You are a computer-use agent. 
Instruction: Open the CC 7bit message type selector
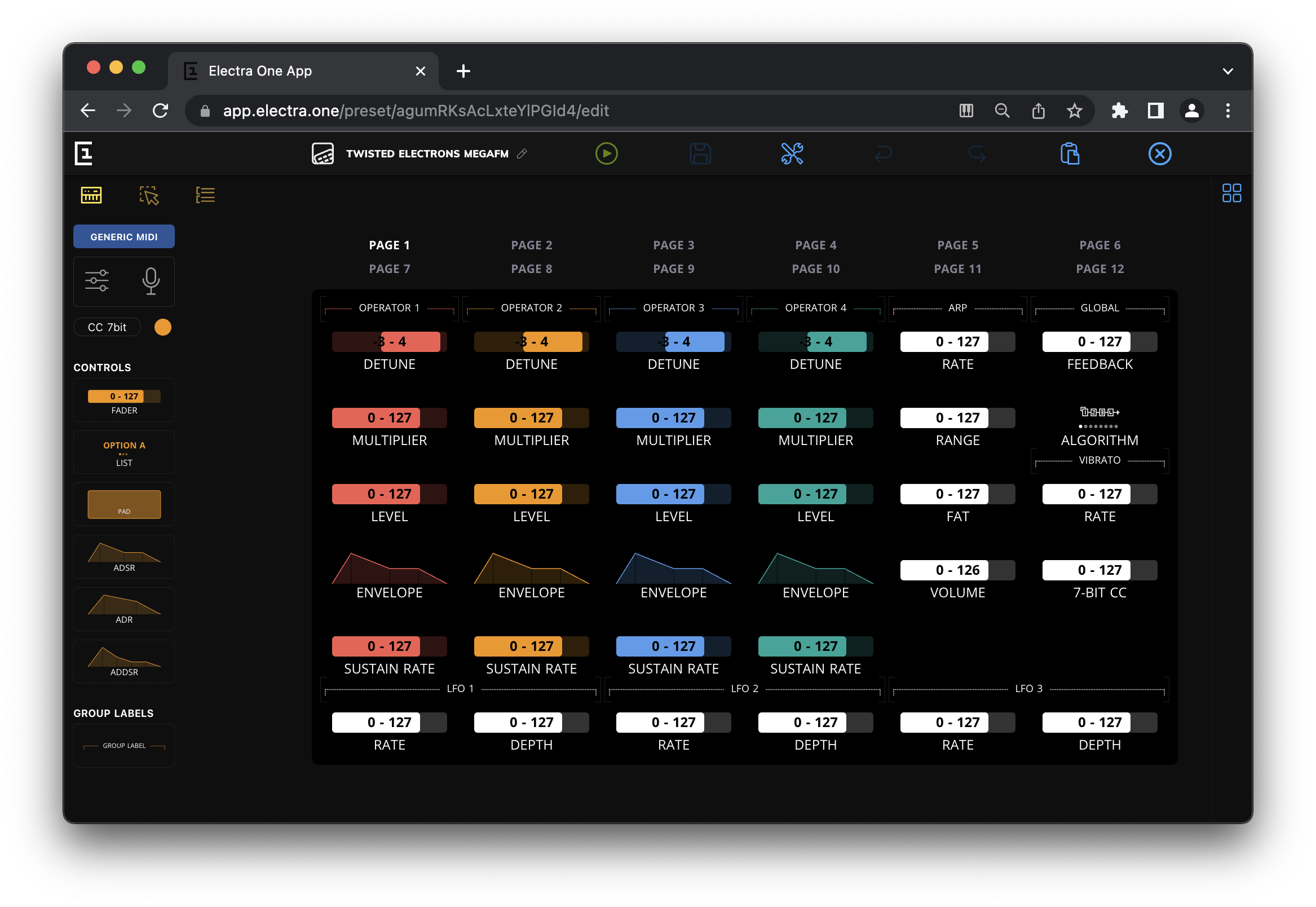[x=107, y=327]
